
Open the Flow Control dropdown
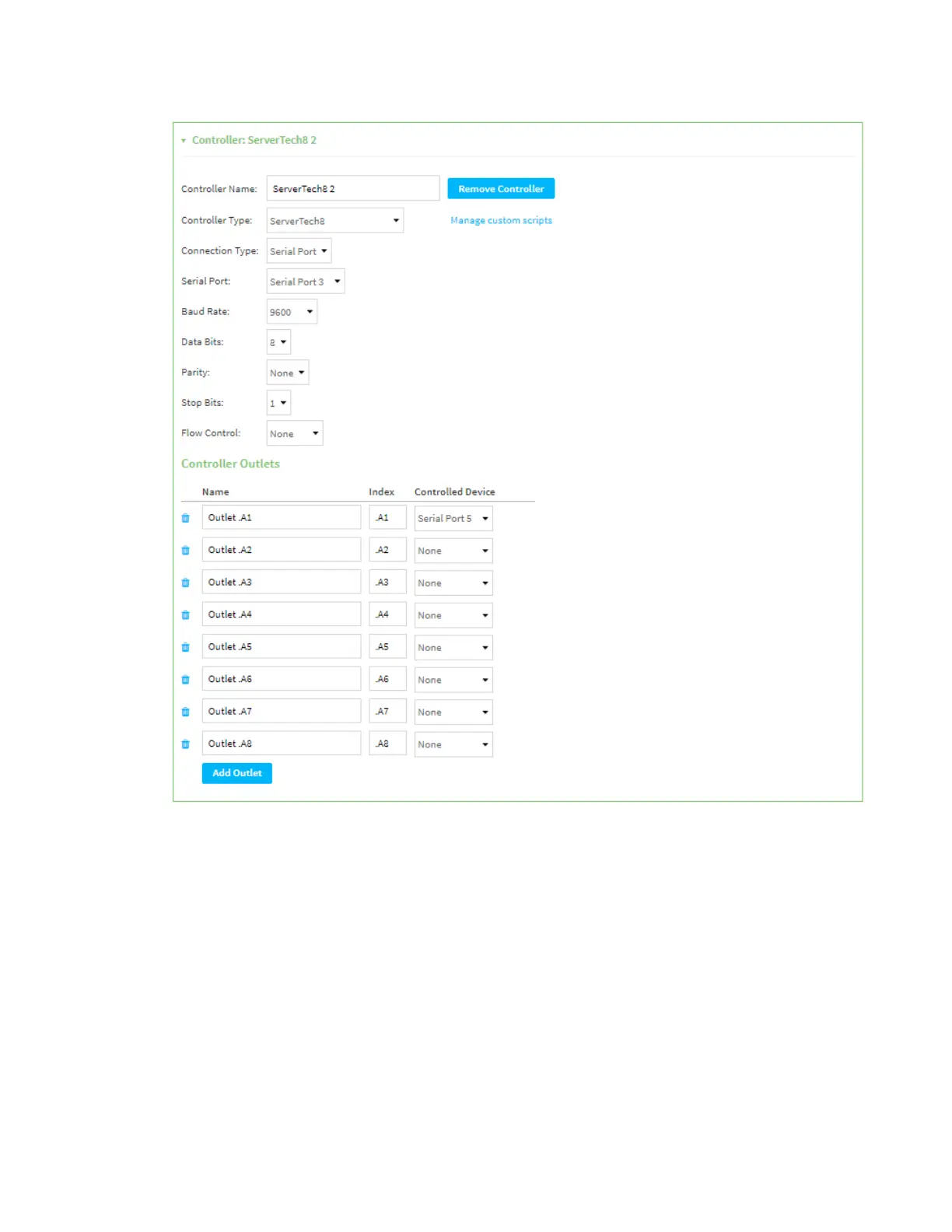click(x=294, y=433)
